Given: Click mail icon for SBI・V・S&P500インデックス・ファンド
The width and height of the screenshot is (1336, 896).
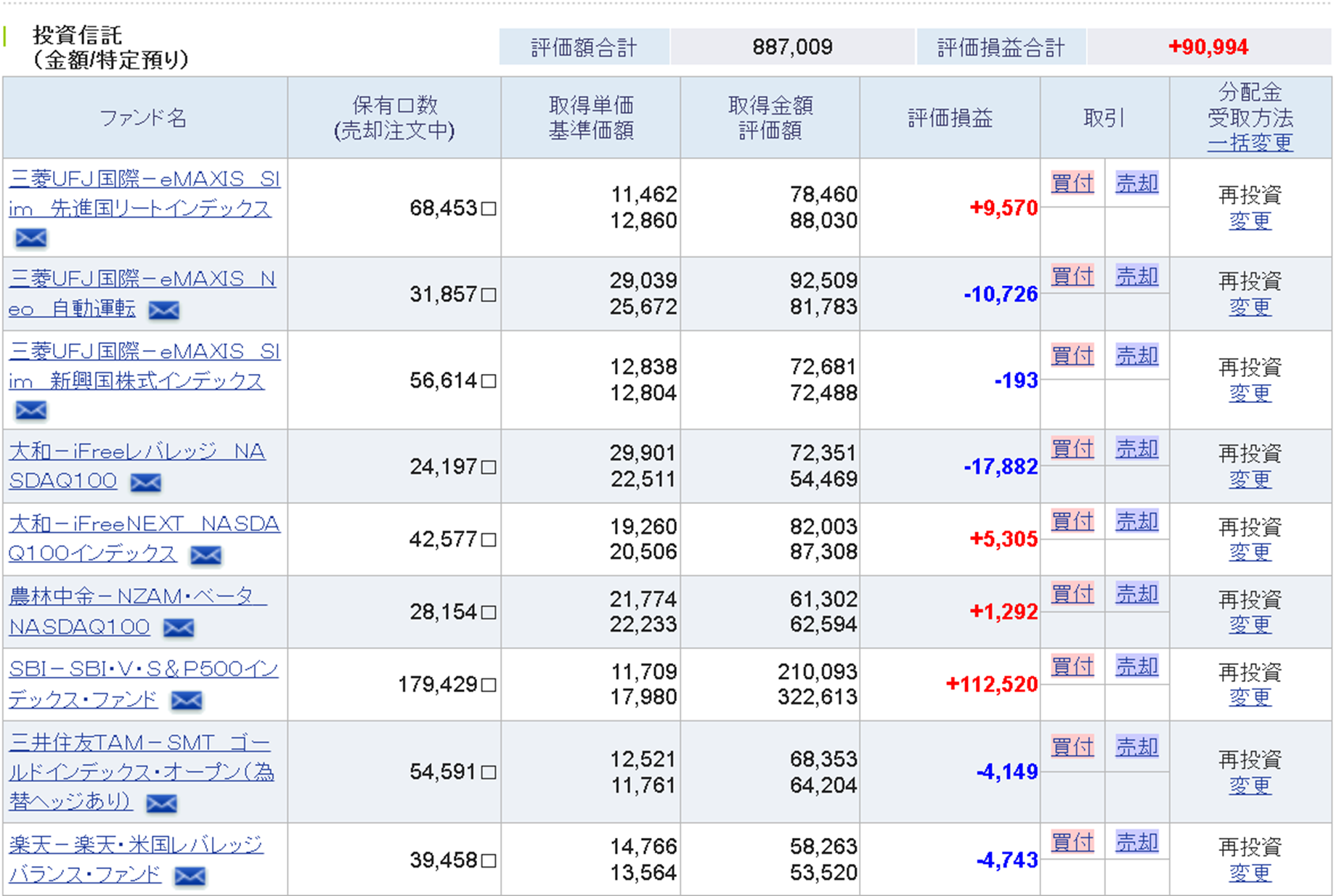Looking at the screenshot, I should tap(186, 700).
